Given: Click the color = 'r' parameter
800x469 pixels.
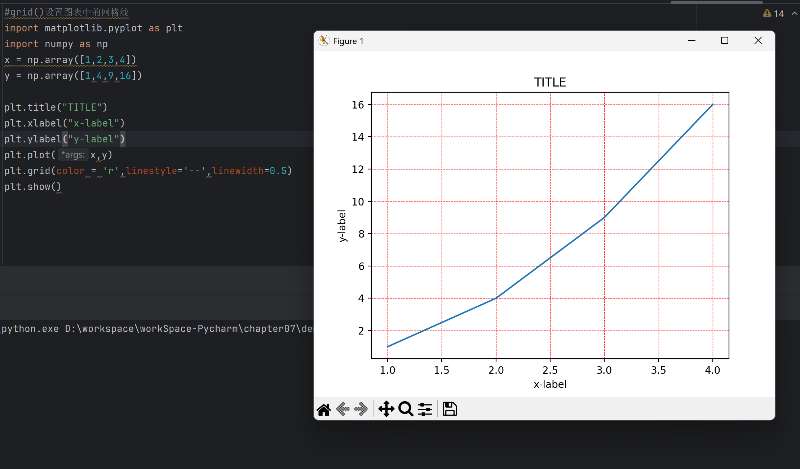Looking at the screenshot, I should [87, 170].
